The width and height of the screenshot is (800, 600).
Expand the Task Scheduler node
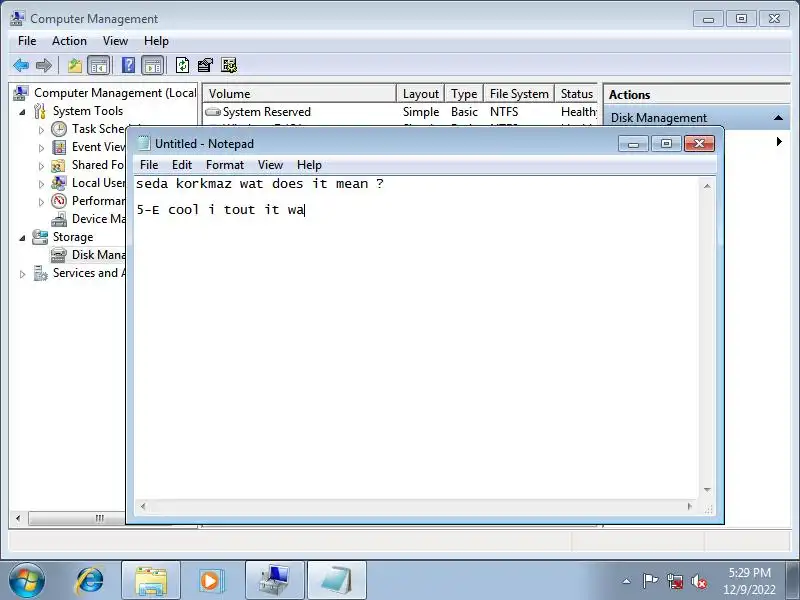pos(41,130)
